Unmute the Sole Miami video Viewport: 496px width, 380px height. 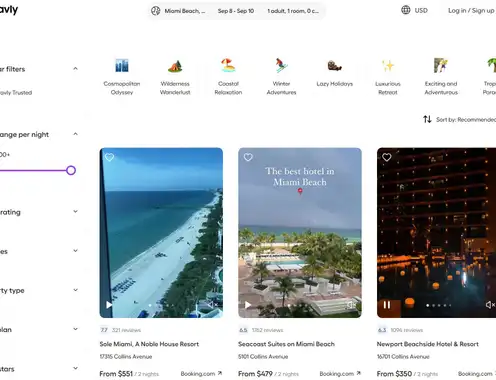point(212,305)
